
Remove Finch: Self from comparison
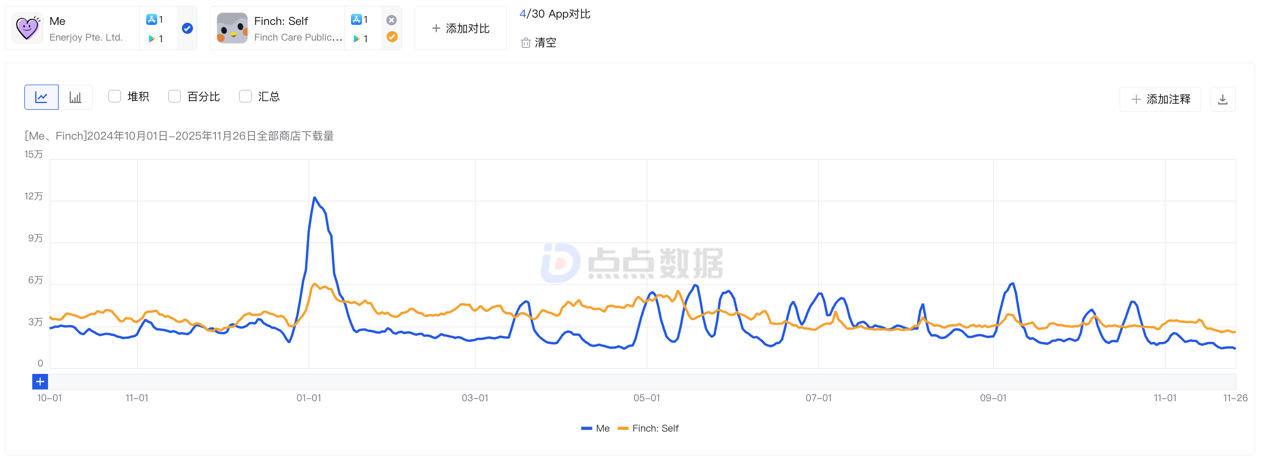click(x=391, y=20)
